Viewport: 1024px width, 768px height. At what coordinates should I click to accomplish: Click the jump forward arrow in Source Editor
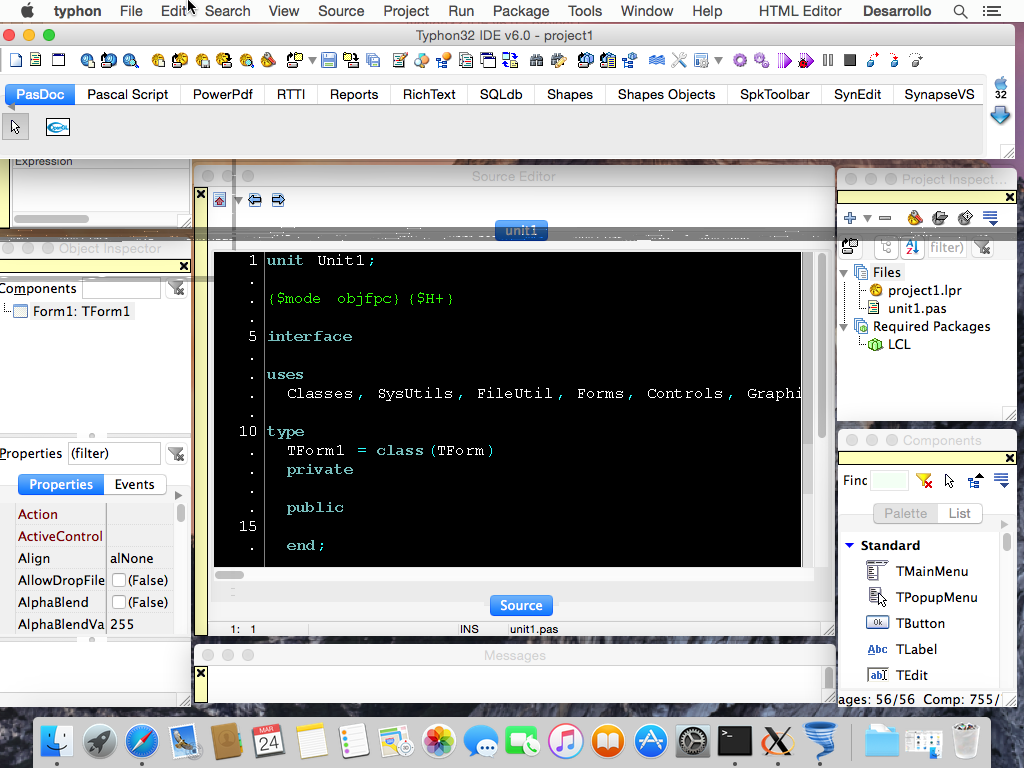click(x=278, y=200)
